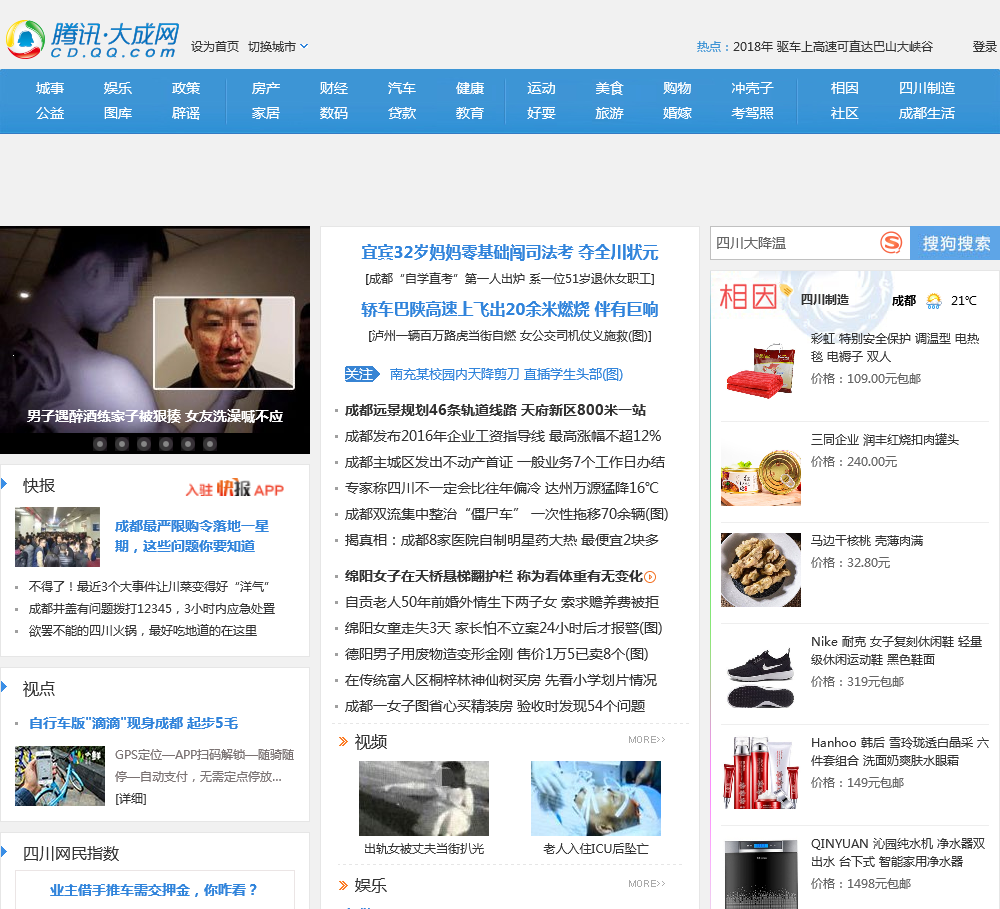Open 成都最严限购令落地一星期 headline
1000x909 pixels.
(192, 536)
